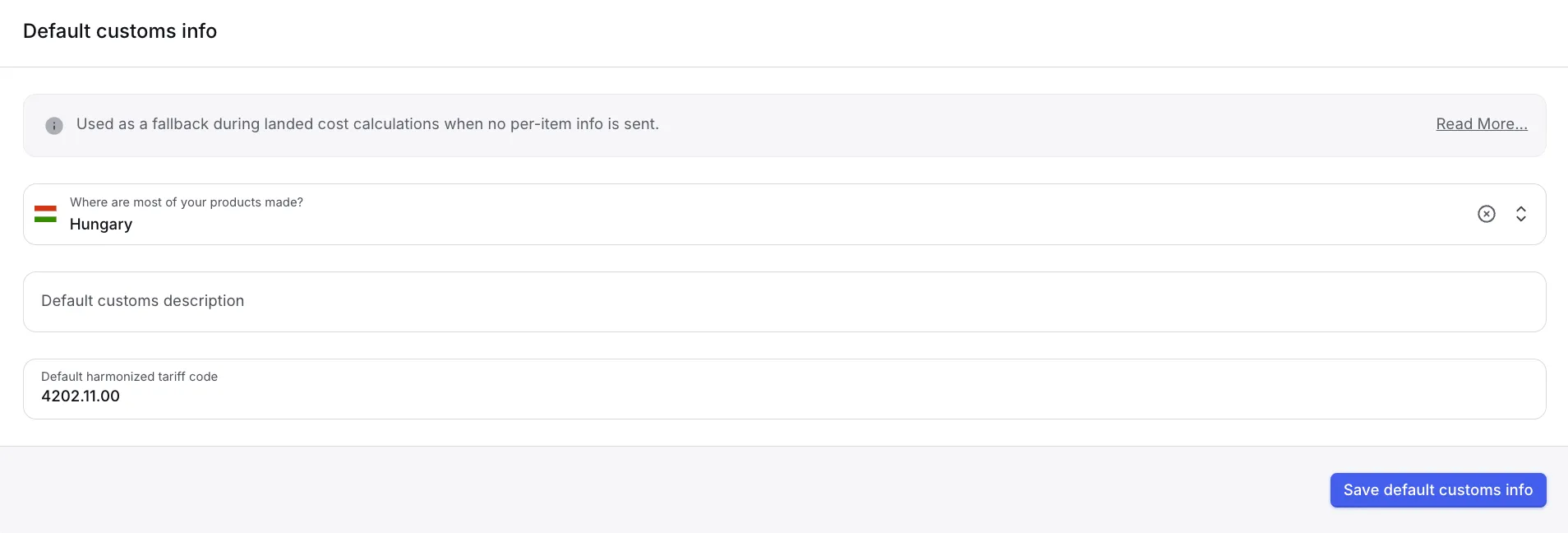Select the gray information icon in the banner
Screen dimensions: 1568x533
click(x=53, y=125)
